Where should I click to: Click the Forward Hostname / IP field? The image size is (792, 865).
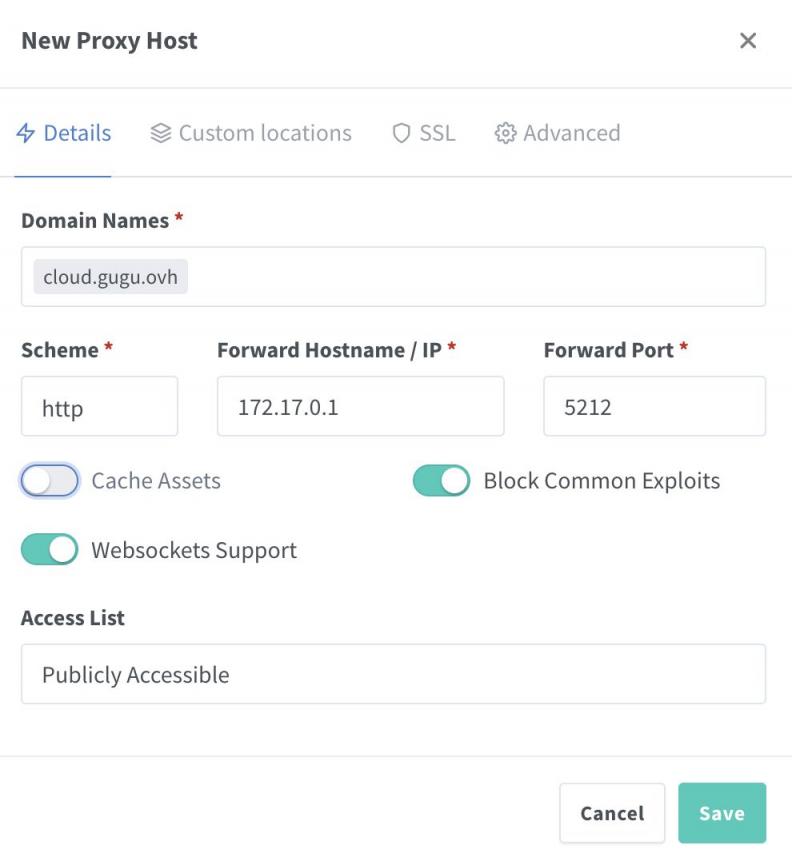360,404
